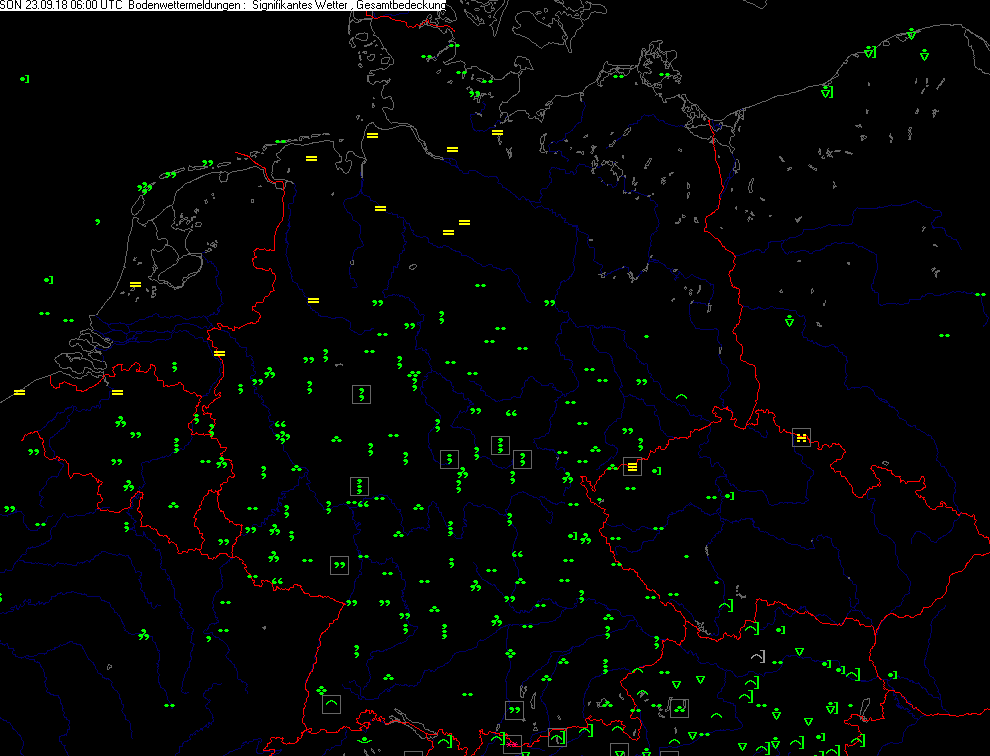Select the topmost boxed green rain symbol
This screenshot has height=756, width=990.
[360, 394]
